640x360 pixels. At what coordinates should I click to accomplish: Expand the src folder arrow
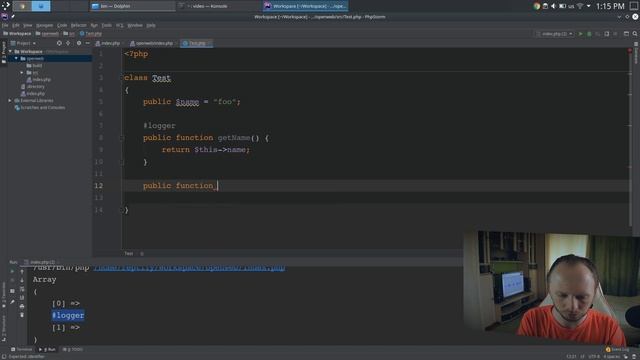tap(22, 73)
